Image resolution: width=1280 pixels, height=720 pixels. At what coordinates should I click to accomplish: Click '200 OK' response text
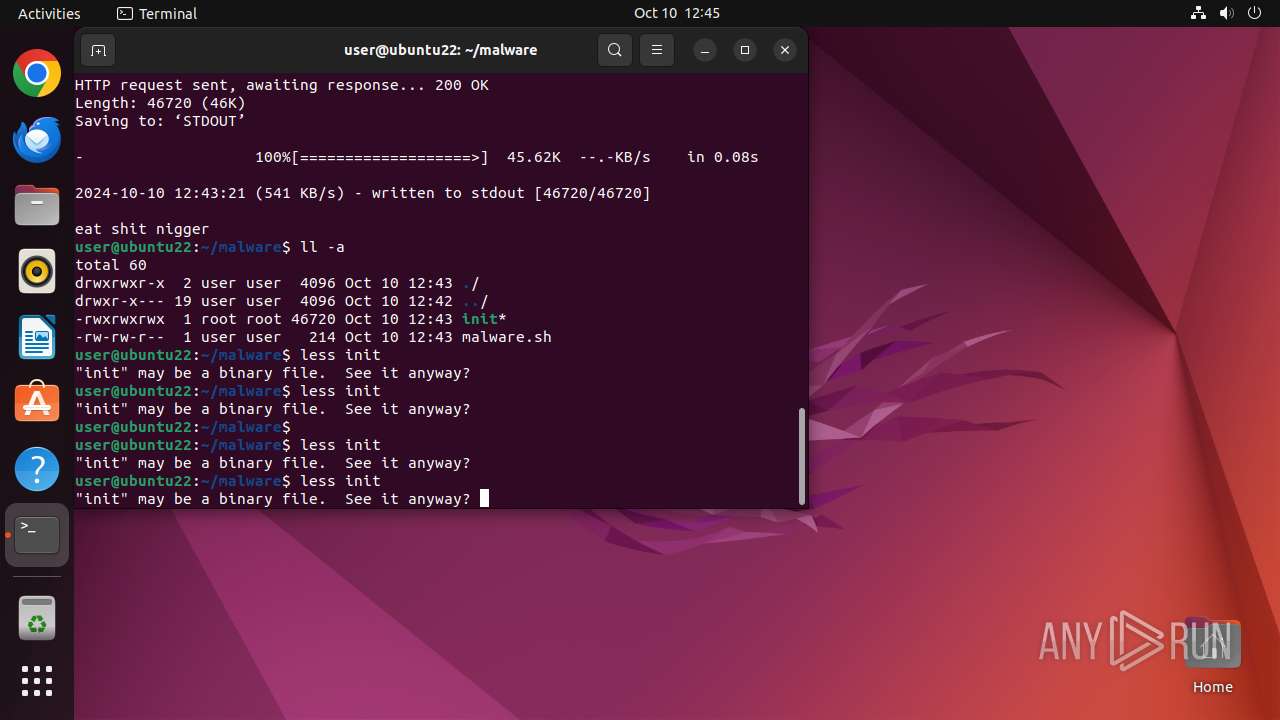462,85
